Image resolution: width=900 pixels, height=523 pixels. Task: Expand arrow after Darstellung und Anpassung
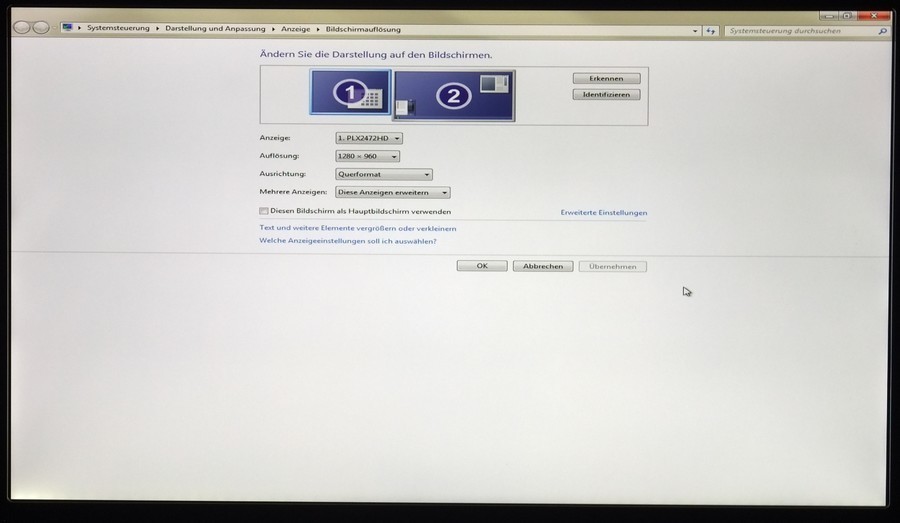[273, 29]
